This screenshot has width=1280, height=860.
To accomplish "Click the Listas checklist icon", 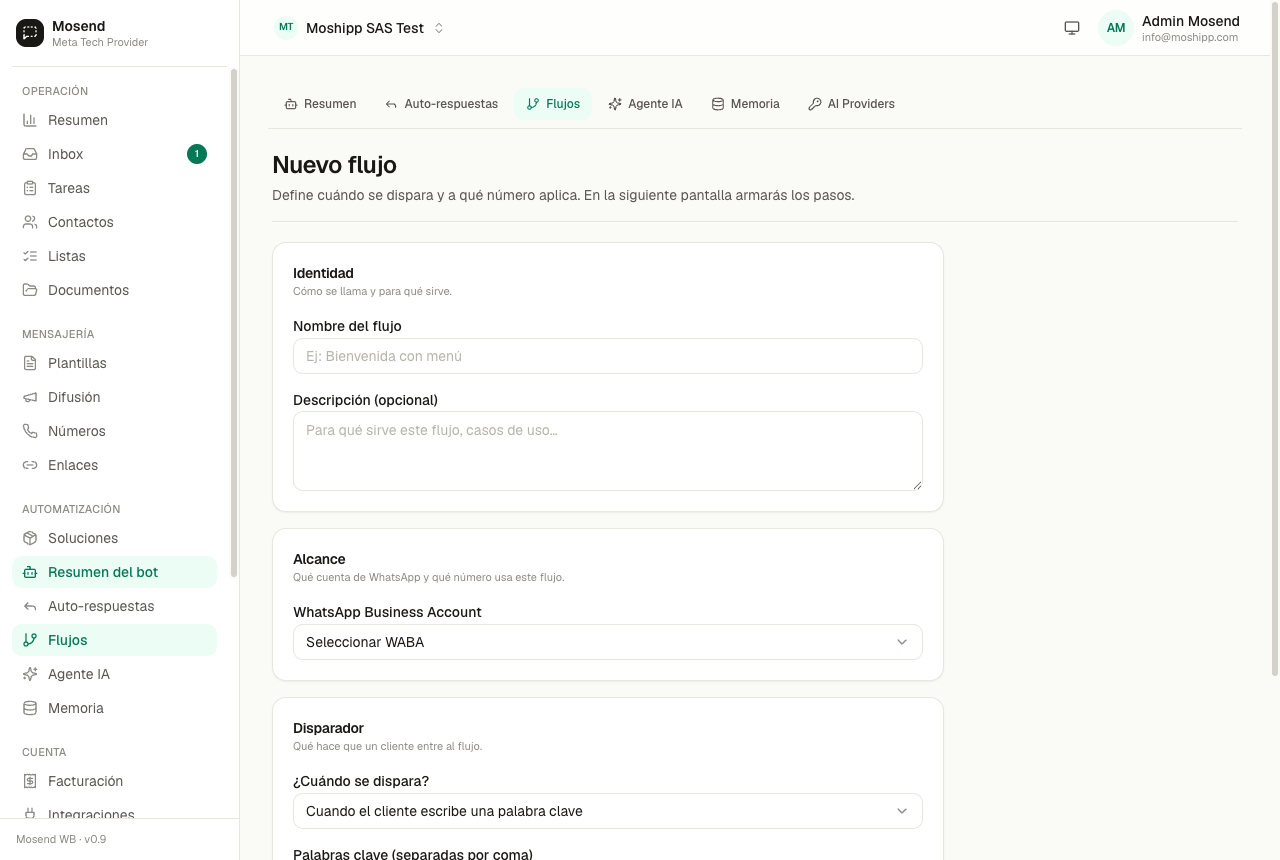I will click(30, 256).
